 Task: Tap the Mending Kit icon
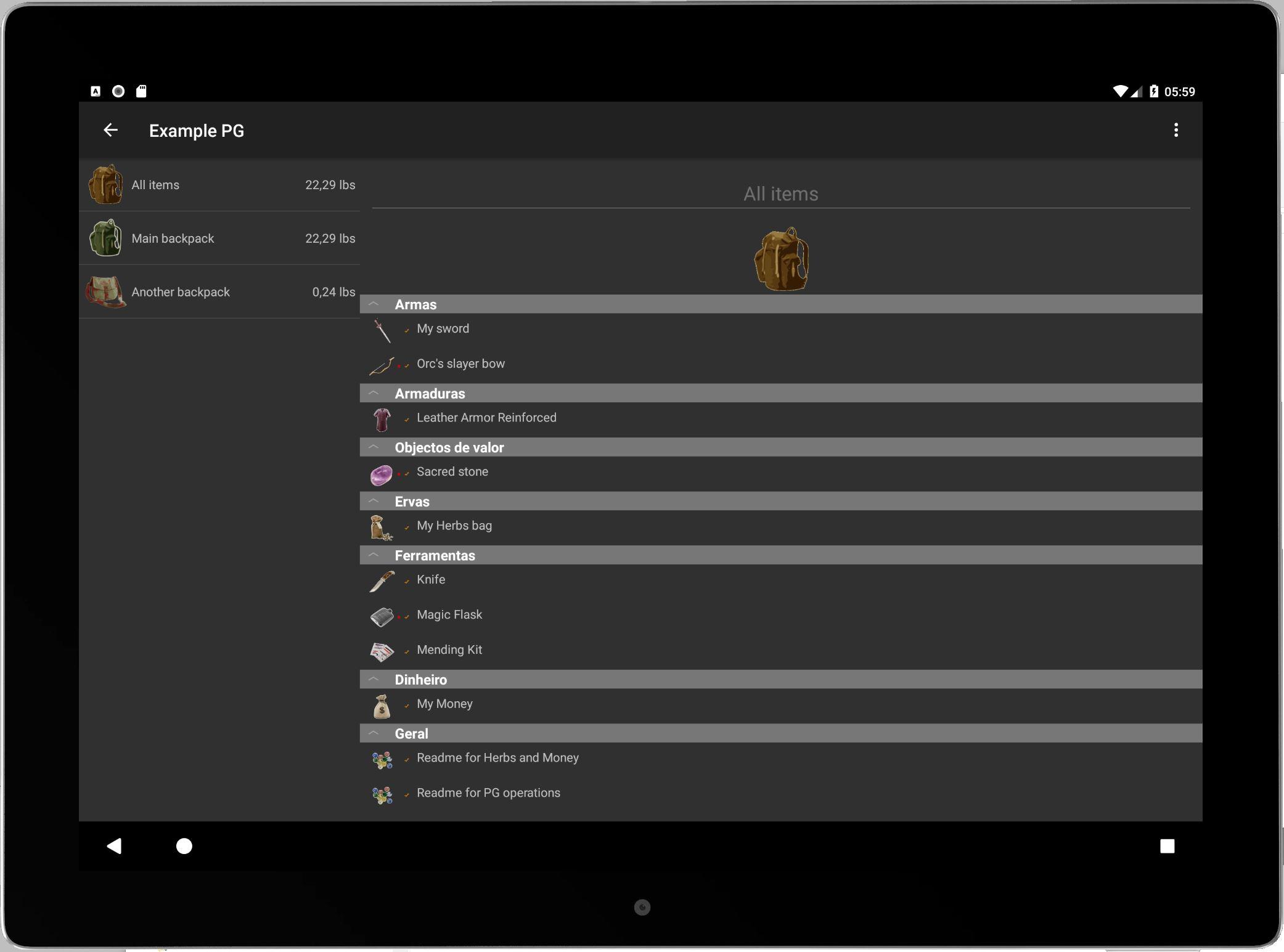pyautogui.click(x=382, y=652)
